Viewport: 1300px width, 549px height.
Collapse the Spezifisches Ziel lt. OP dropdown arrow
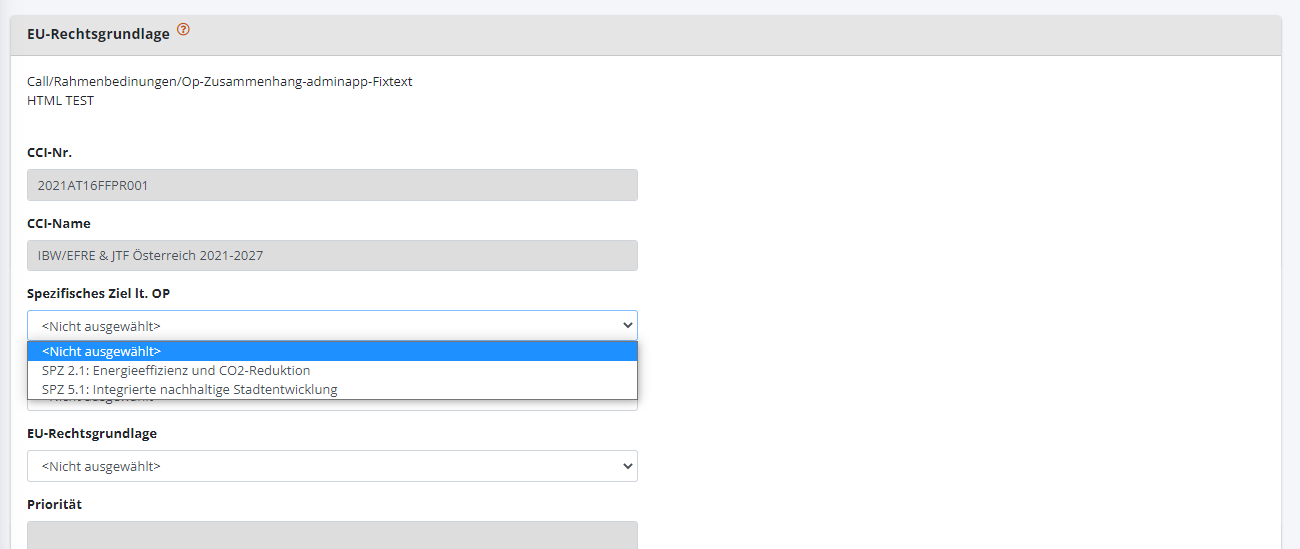pyautogui.click(x=627, y=325)
